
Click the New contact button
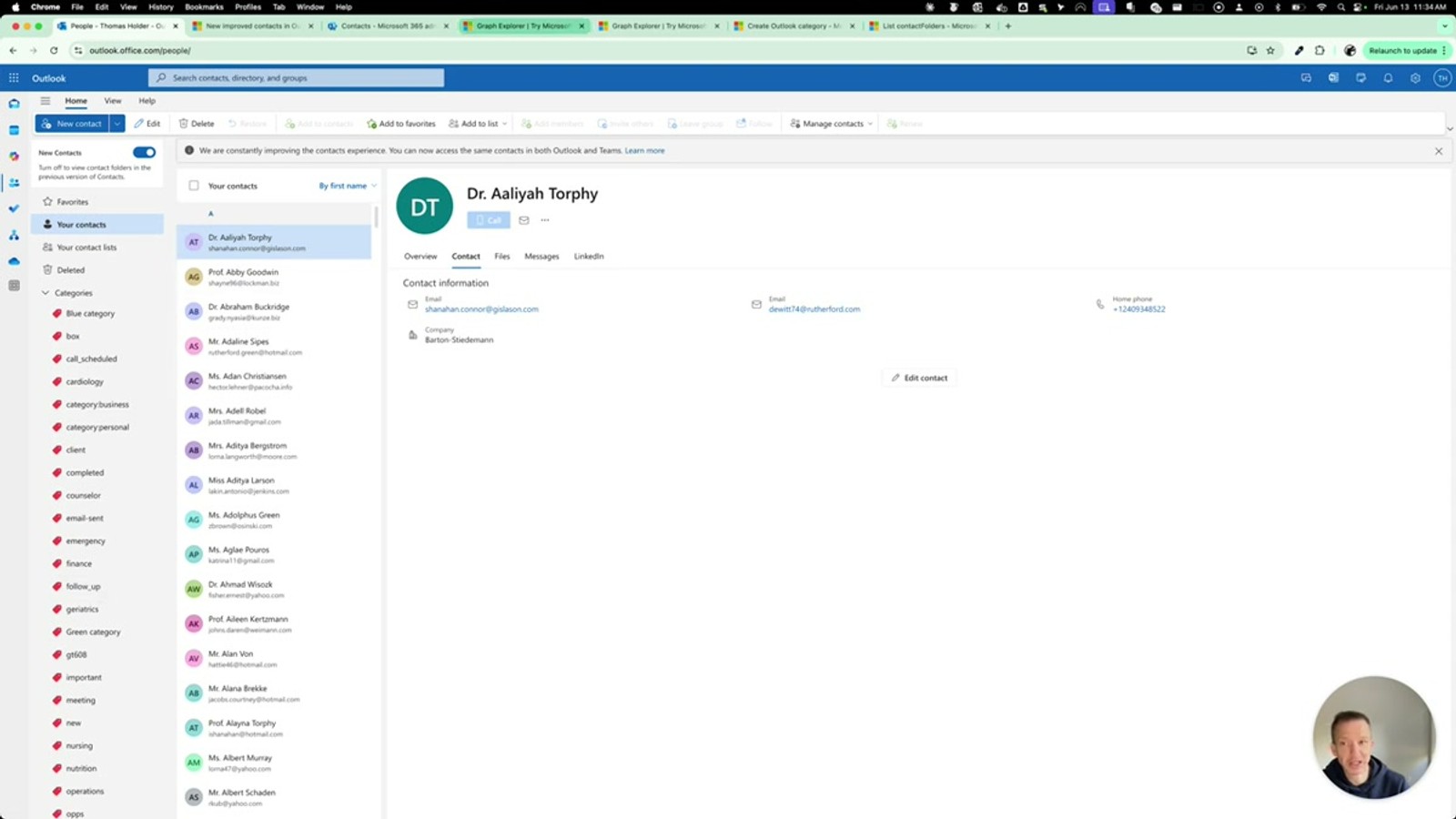(x=72, y=124)
